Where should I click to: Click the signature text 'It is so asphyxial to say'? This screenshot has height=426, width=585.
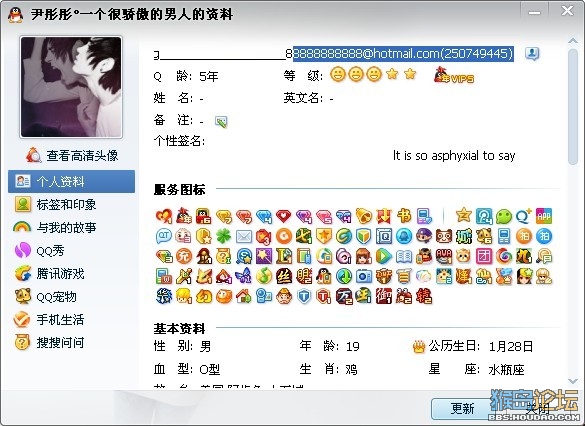[454, 155]
